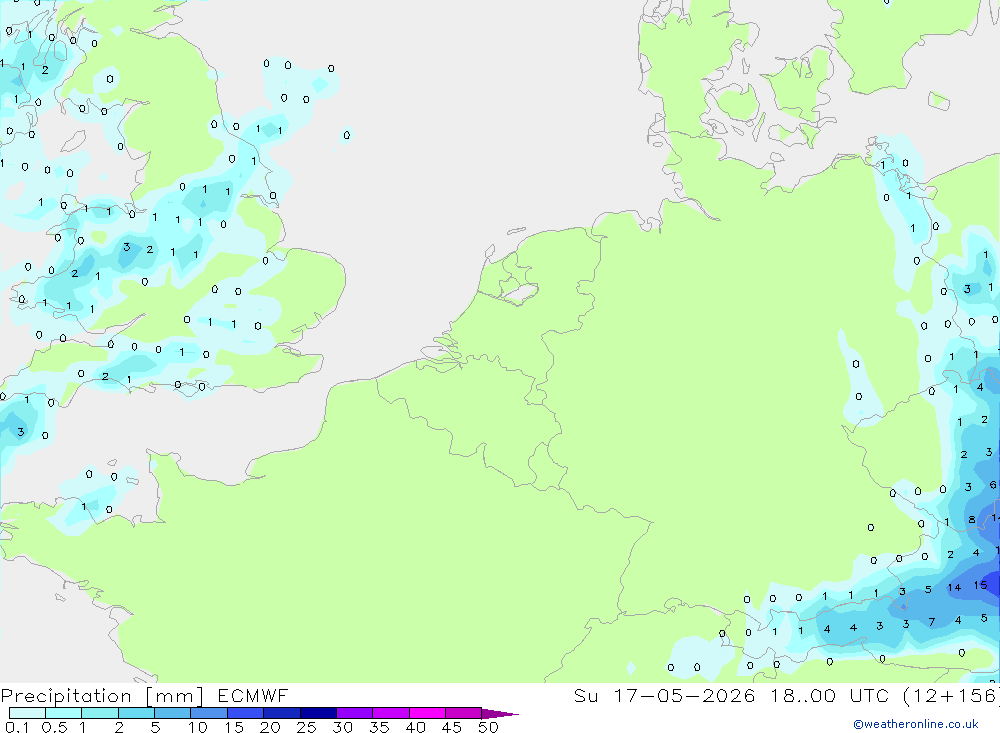Select the 35–40 mm violet legend swatch

pos(391,713)
